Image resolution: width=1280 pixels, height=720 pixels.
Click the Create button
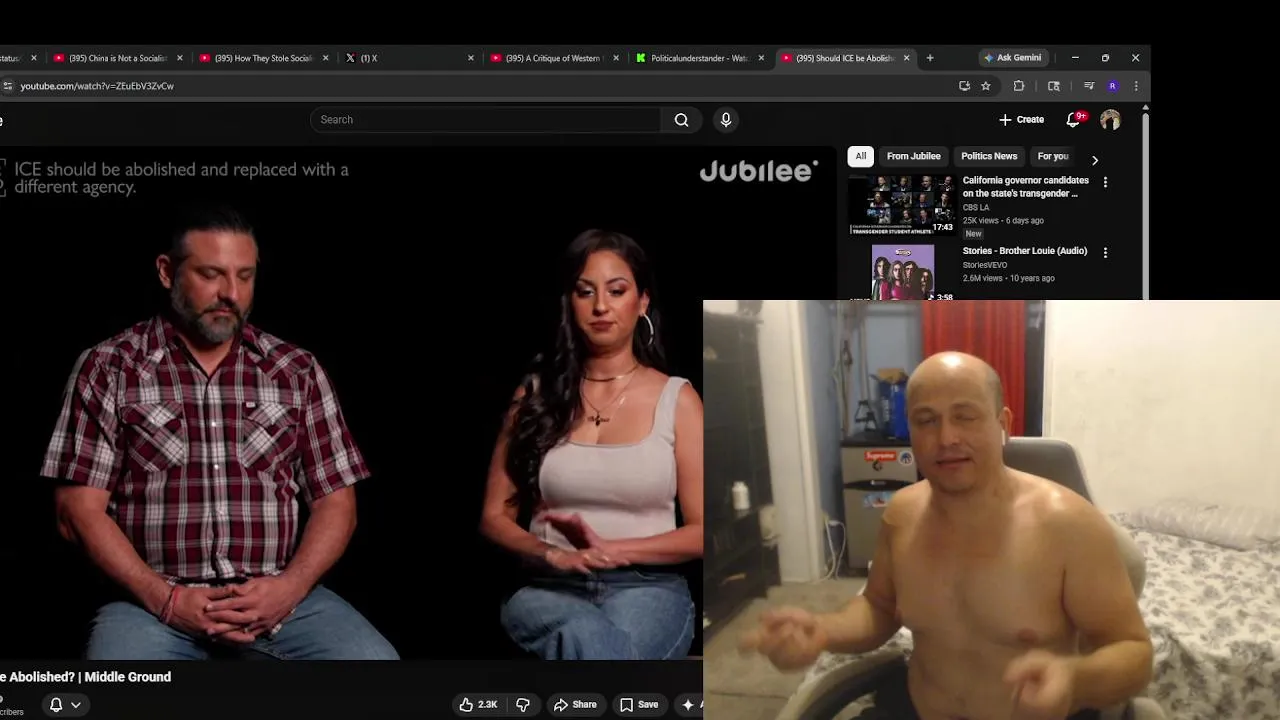click(1021, 120)
